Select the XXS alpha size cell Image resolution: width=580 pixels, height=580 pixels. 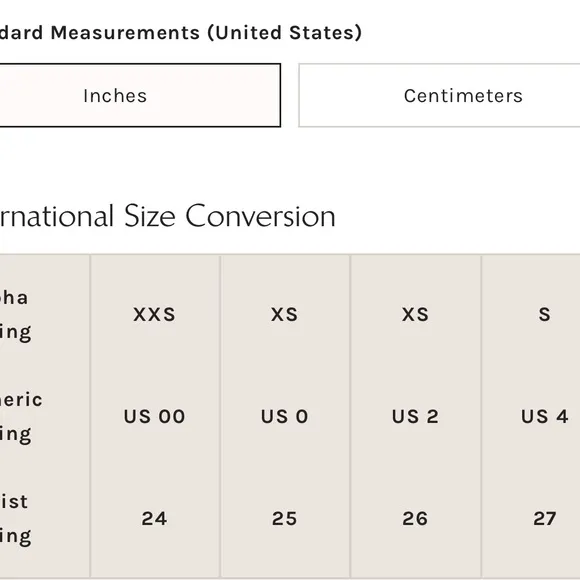click(x=155, y=314)
